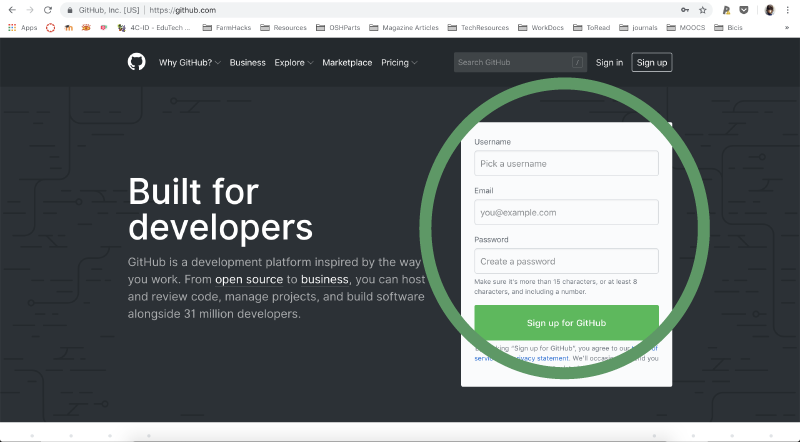Image resolution: width=800 pixels, height=442 pixels.
Task: Open the privacy statement link
Action: (541, 358)
